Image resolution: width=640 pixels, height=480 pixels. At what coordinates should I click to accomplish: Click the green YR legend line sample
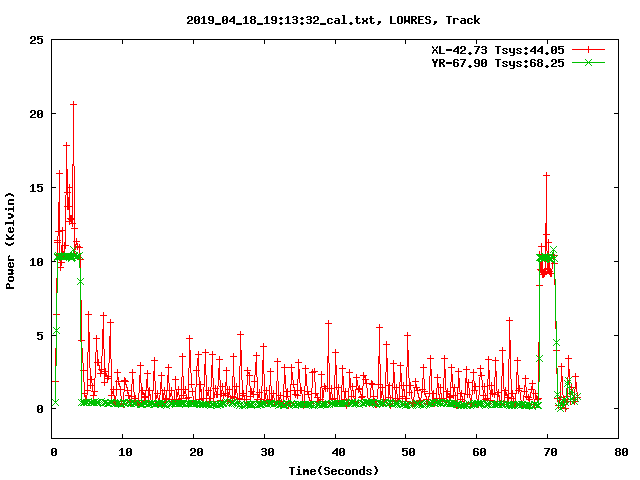tap(588, 63)
